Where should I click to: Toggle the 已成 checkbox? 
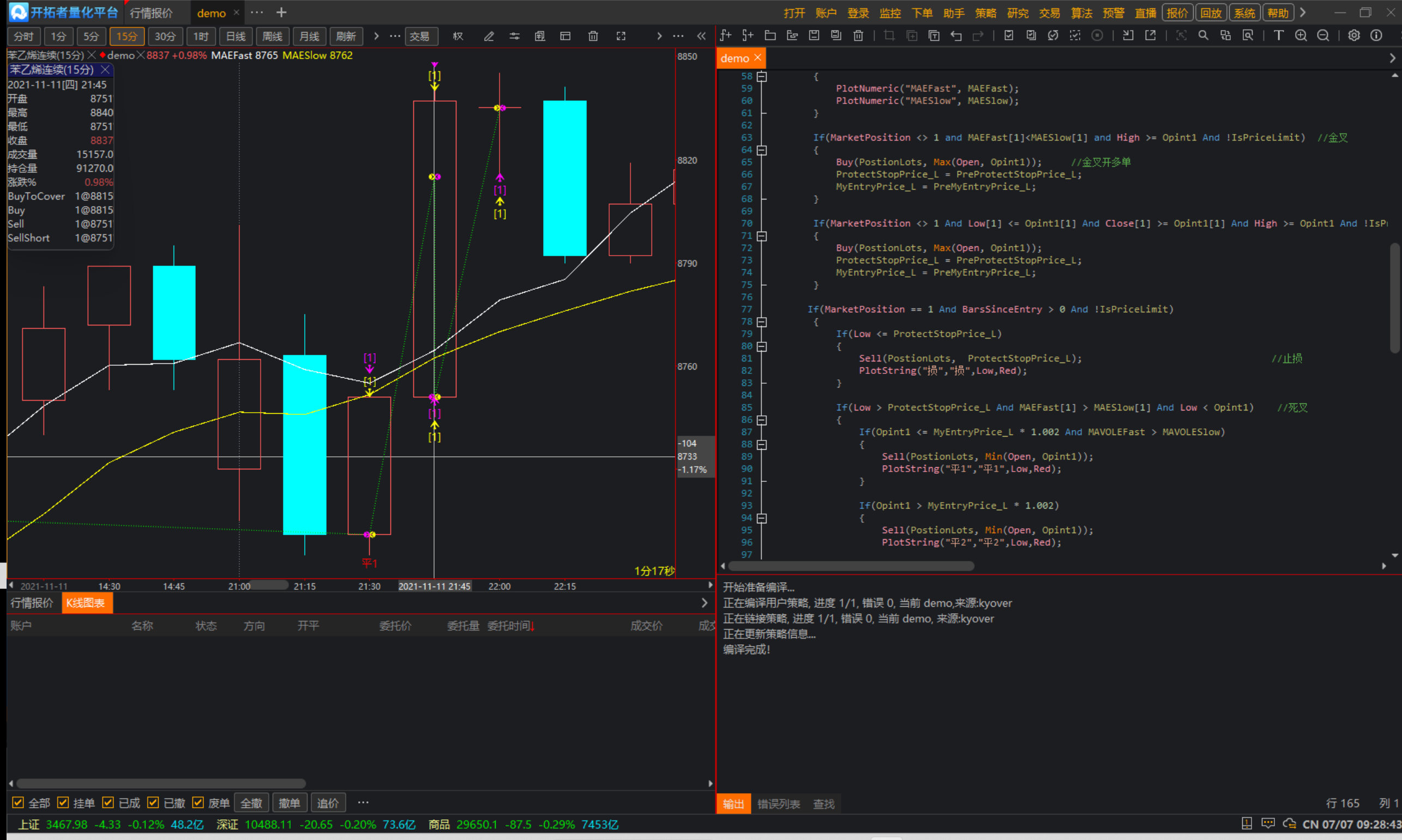point(107,802)
